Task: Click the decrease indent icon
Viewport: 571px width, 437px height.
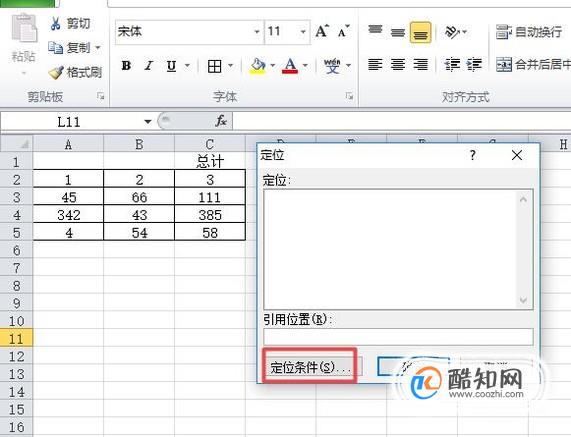Action: click(452, 65)
